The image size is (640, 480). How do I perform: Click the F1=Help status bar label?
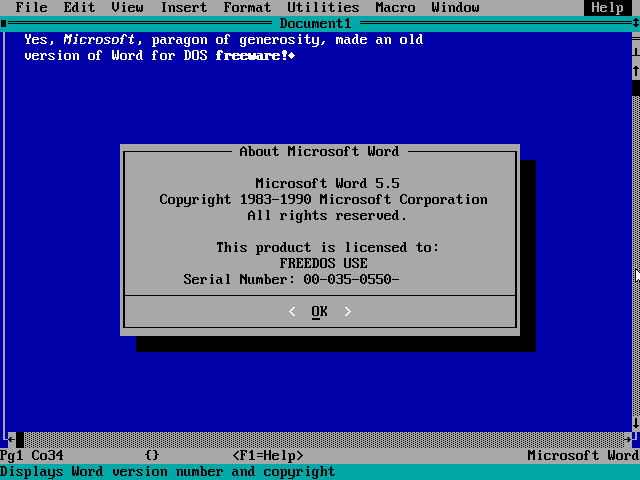point(268,455)
